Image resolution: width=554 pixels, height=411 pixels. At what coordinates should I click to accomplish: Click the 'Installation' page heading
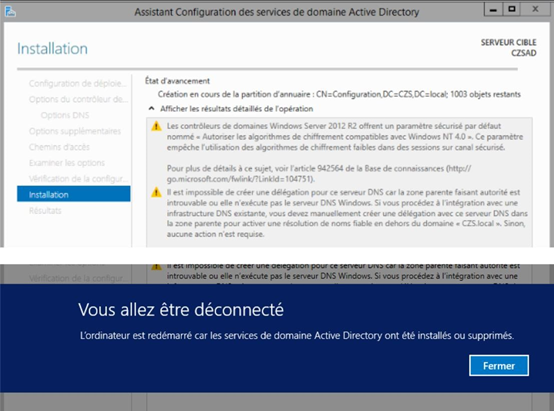(x=52, y=48)
